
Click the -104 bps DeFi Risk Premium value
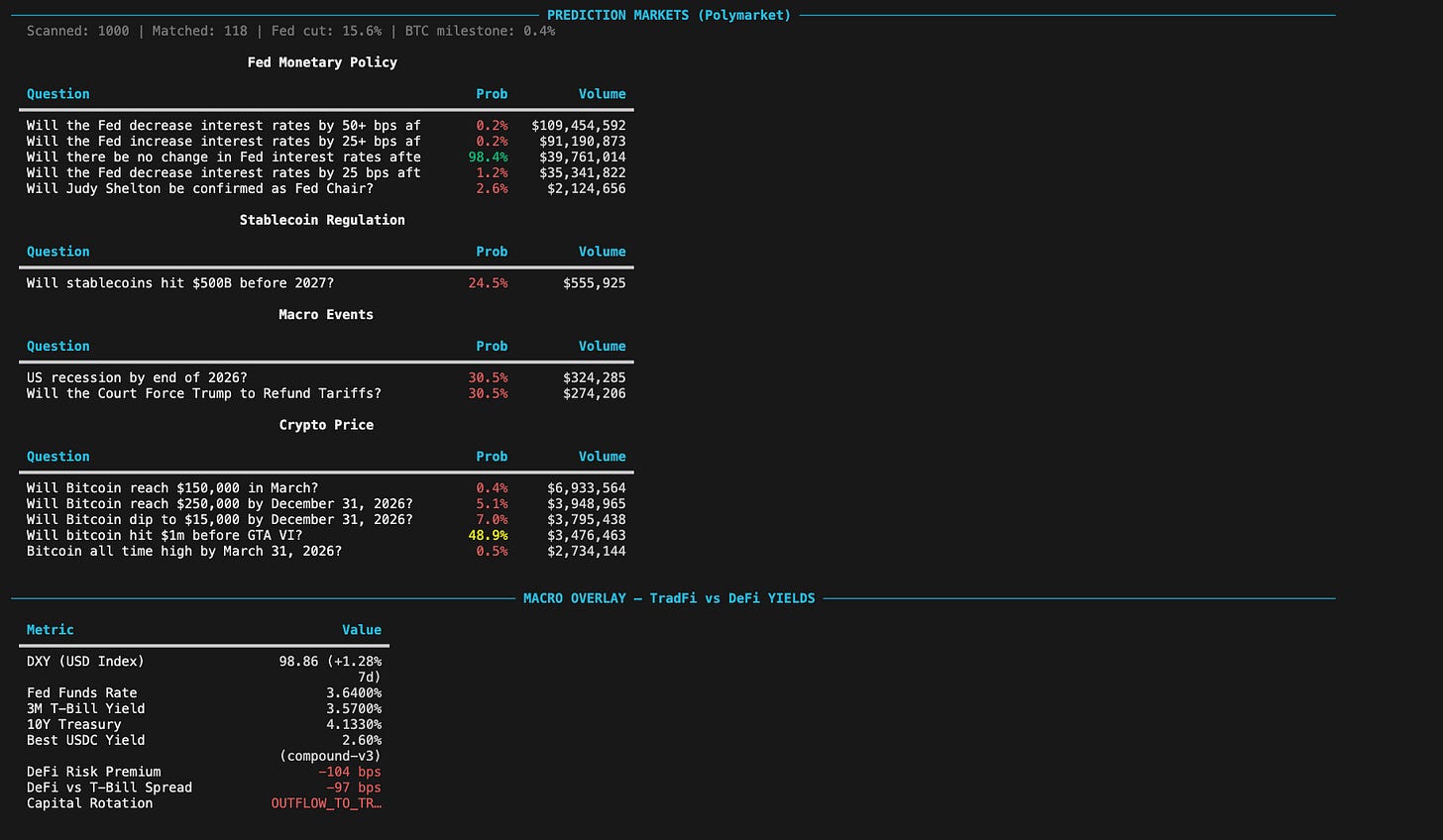point(350,773)
